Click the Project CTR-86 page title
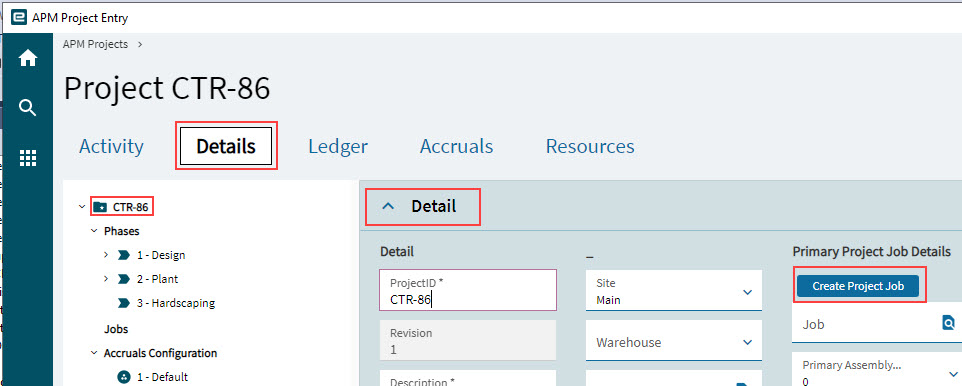Image resolution: width=962 pixels, height=386 pixels. (167, 88)
